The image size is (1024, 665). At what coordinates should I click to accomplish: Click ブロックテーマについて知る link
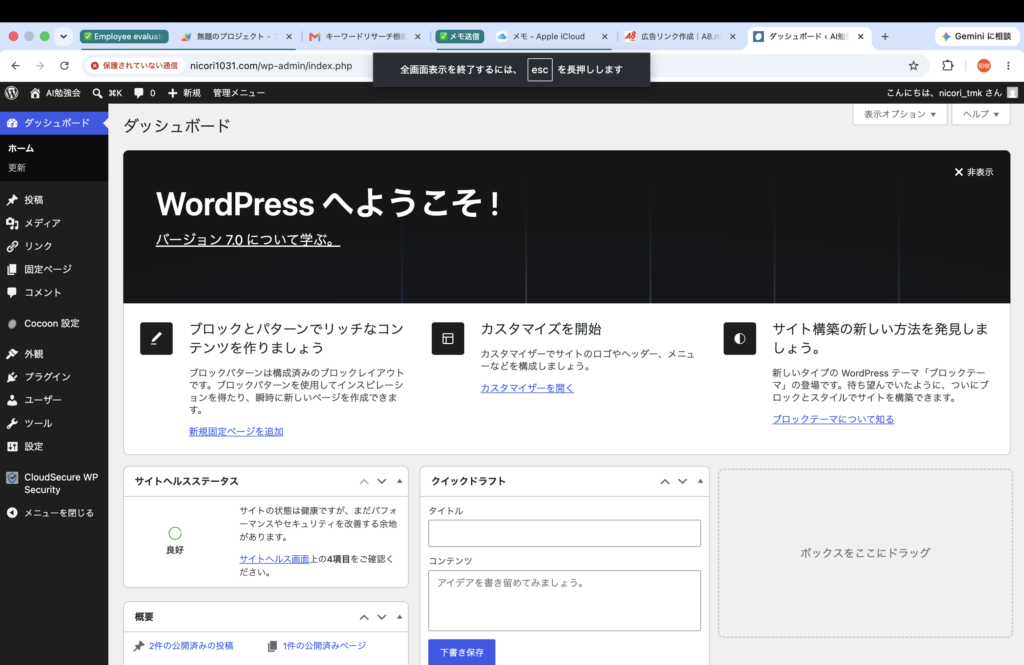coord(833,419)
